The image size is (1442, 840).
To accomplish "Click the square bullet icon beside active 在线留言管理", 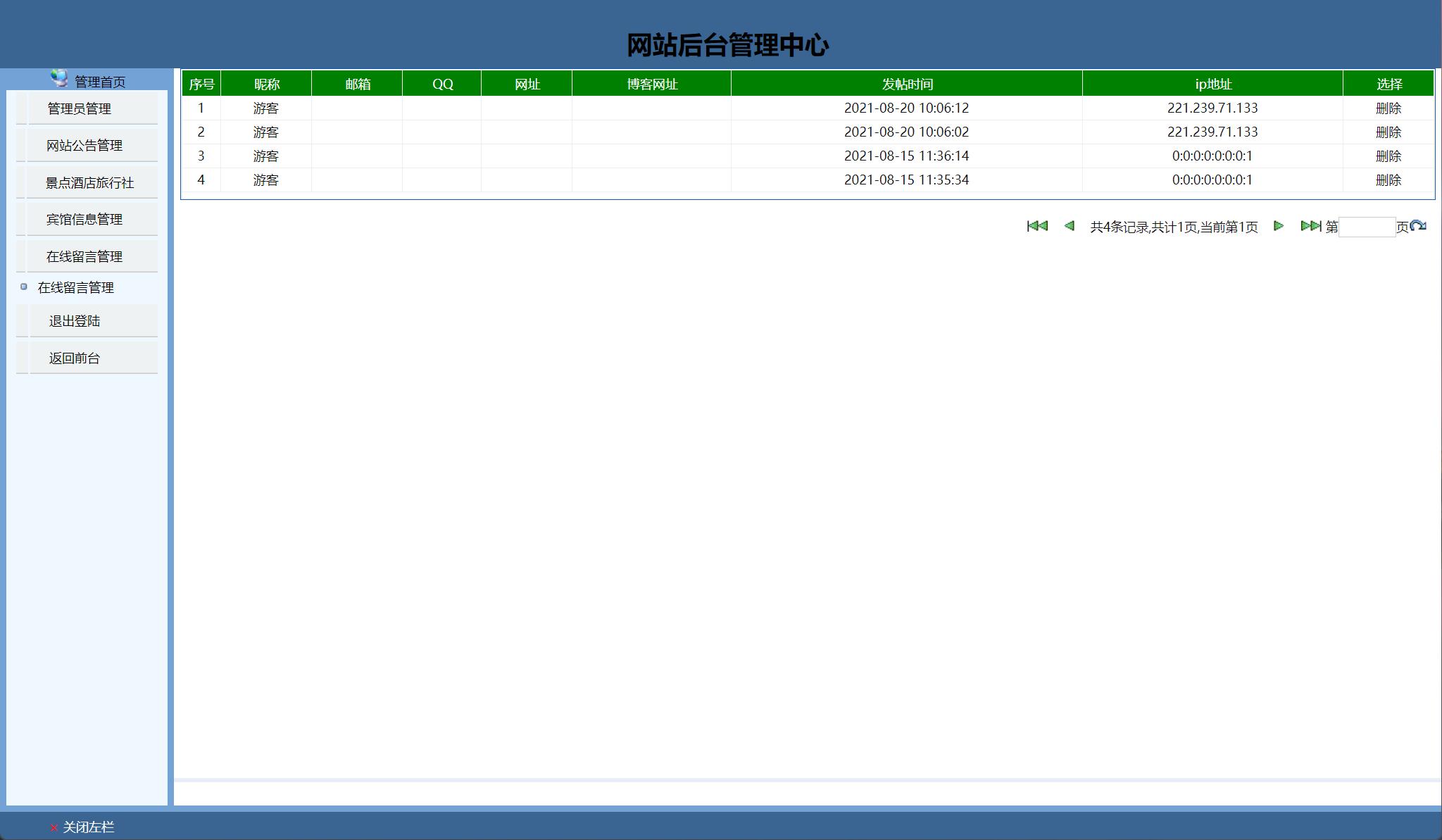I will (23, 288).
